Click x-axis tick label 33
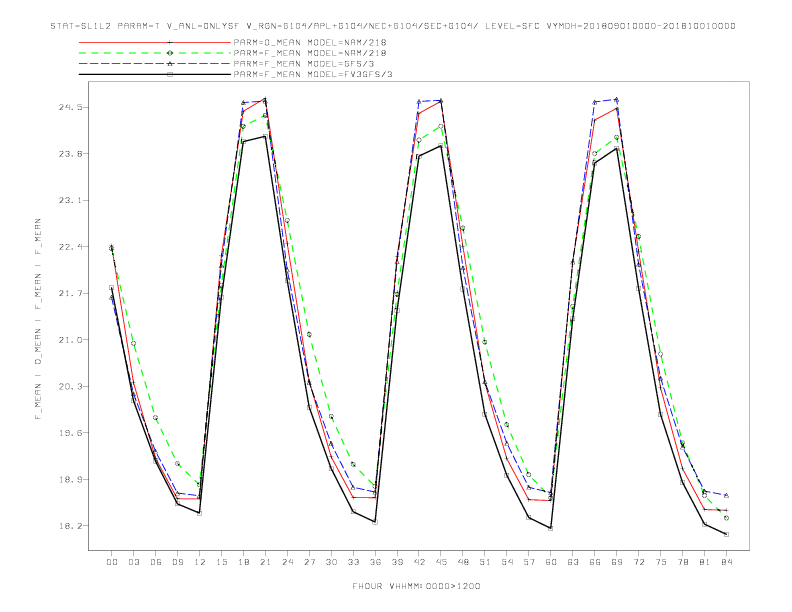The width and height of the screenshot is (792, 612). [353, 562]
